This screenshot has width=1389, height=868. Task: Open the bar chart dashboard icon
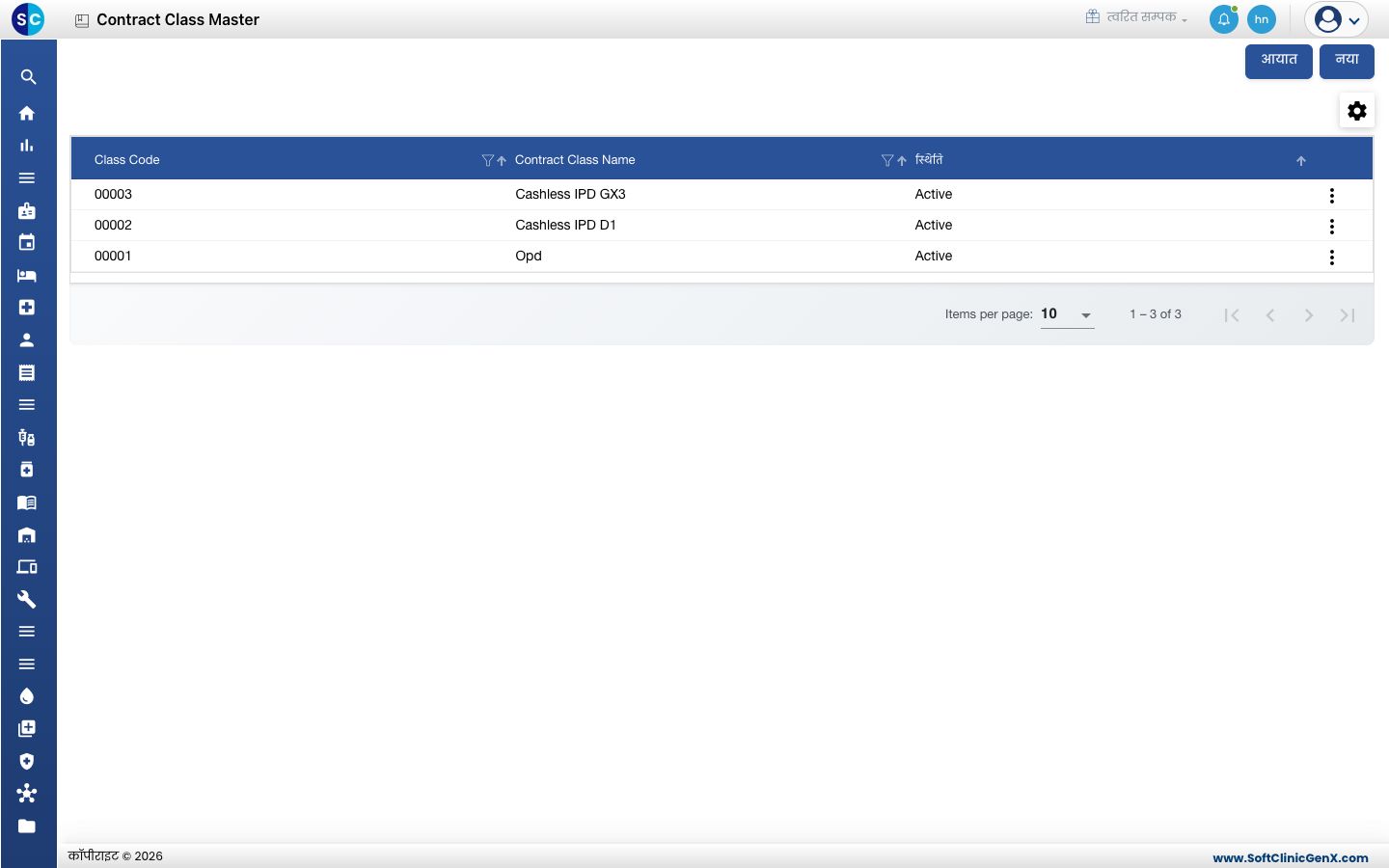coord(27,146)
